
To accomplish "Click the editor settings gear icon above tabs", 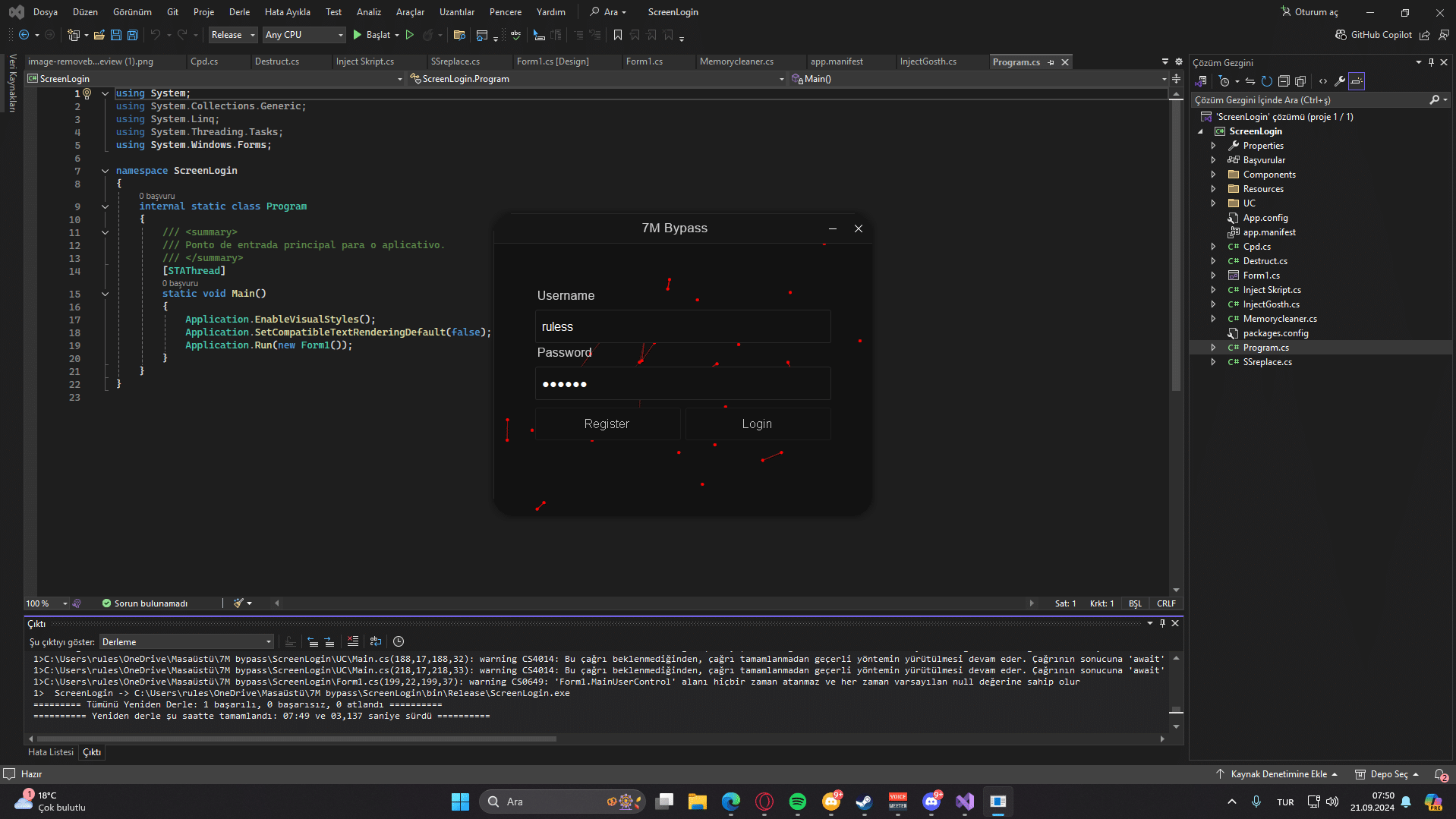I will click(1179, 61).
